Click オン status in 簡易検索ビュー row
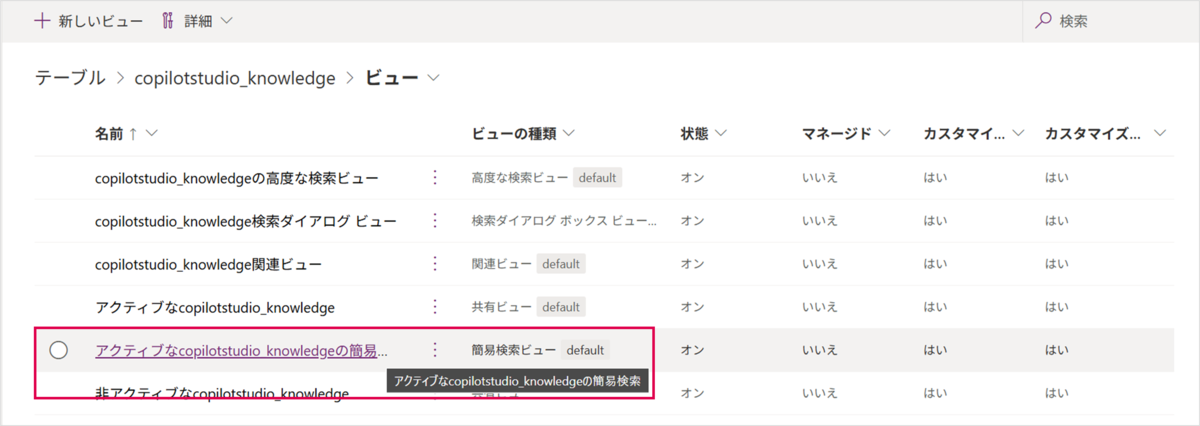Viewport: 1200px width, 426px height. [x=692, y=350]
